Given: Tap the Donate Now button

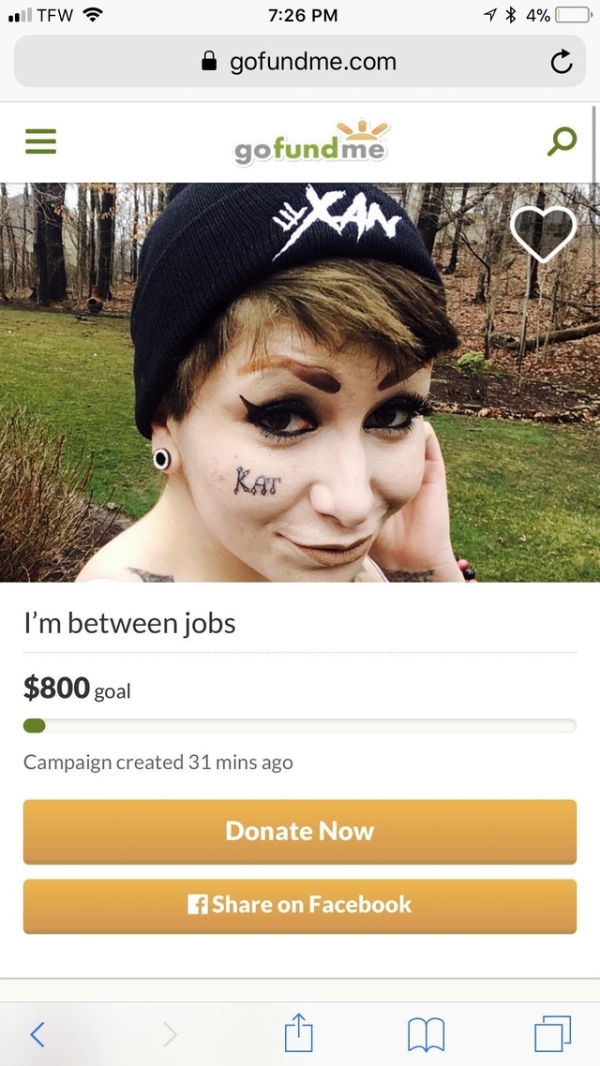Looking at the screenshot, I should pyautogui.click(x=300, y=831).
